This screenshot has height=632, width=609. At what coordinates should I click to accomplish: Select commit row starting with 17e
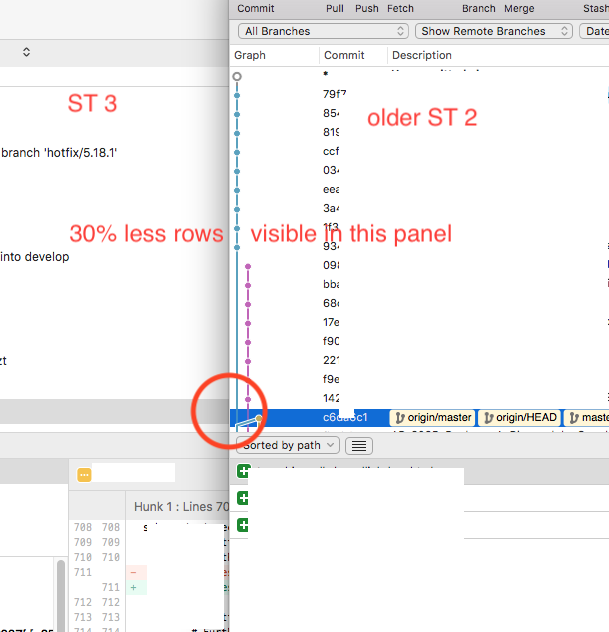(x=419, y=322)
